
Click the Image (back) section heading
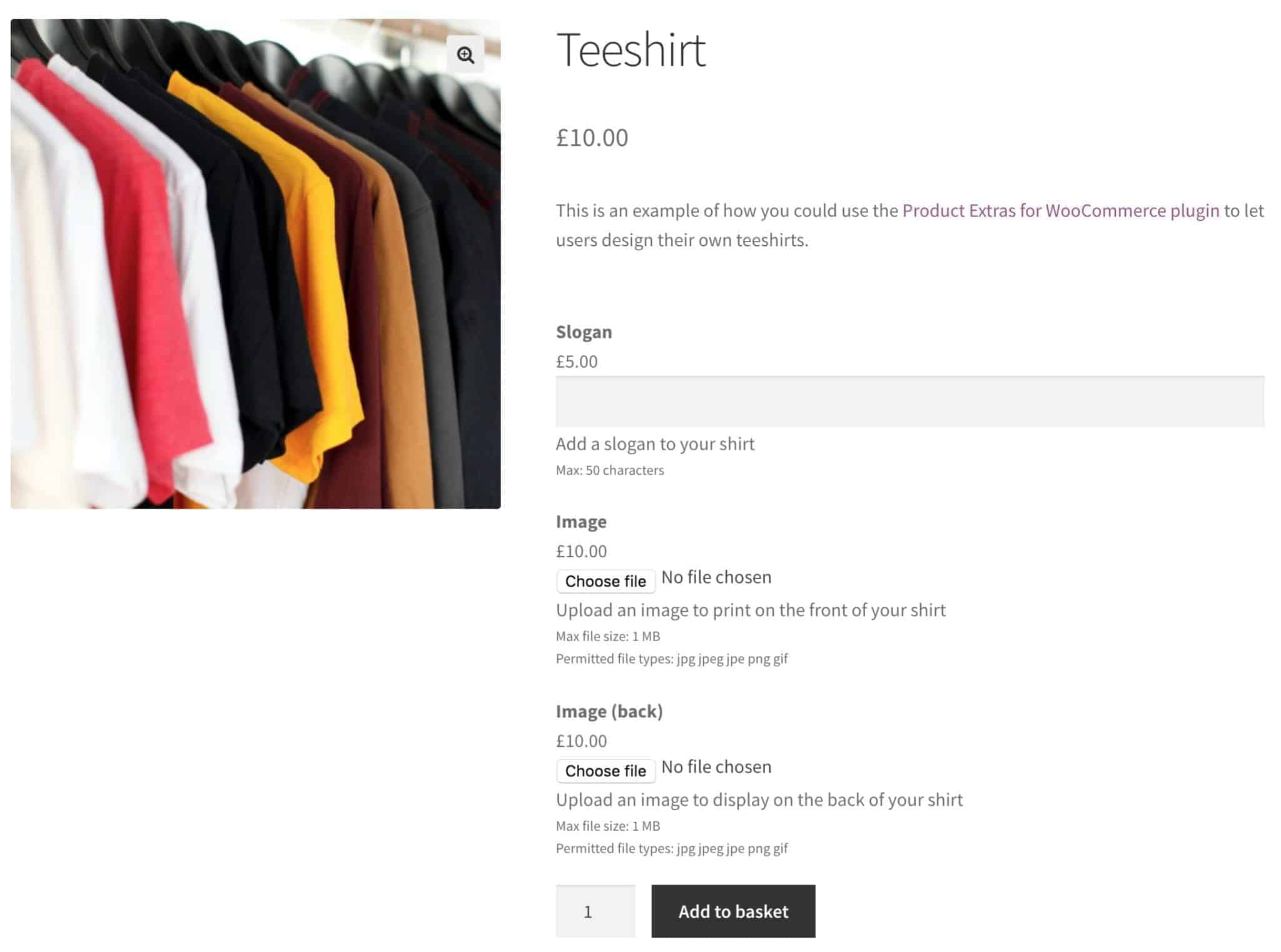[x=609, y=711]
